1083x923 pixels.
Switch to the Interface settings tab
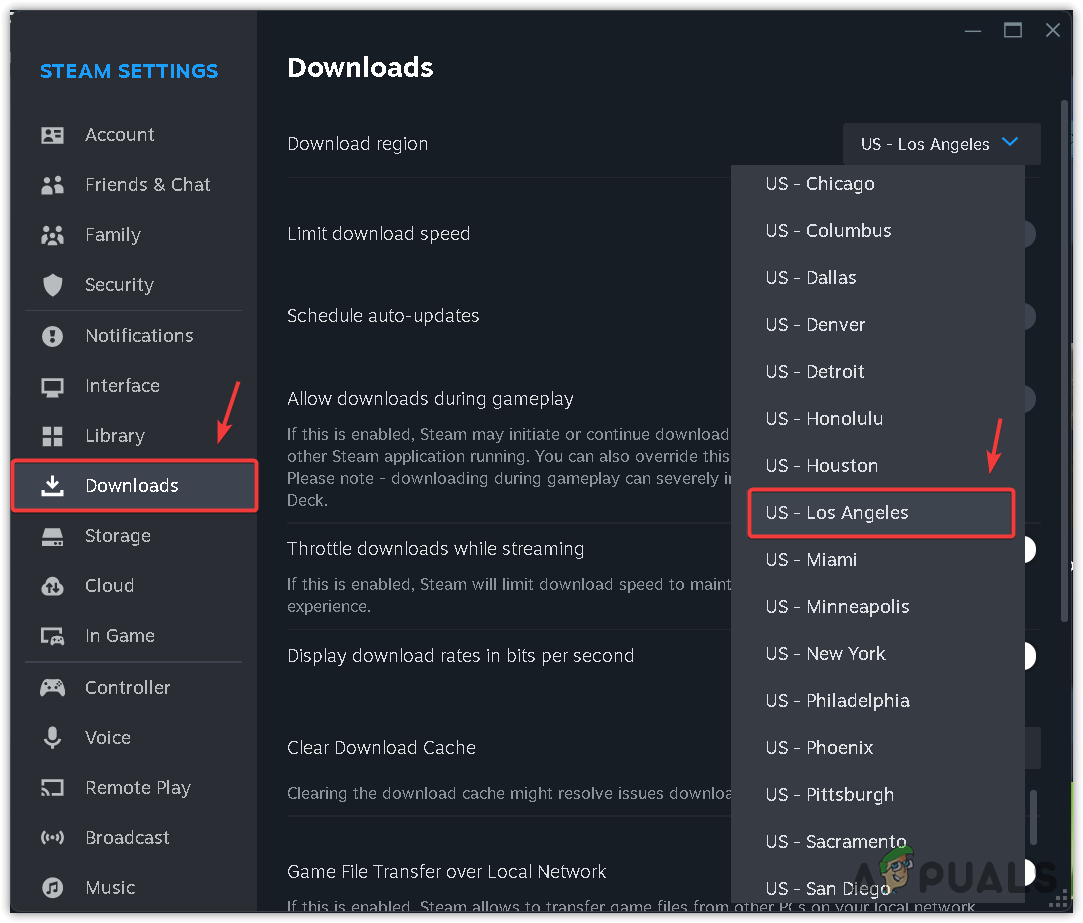click(x=122, y=386)
